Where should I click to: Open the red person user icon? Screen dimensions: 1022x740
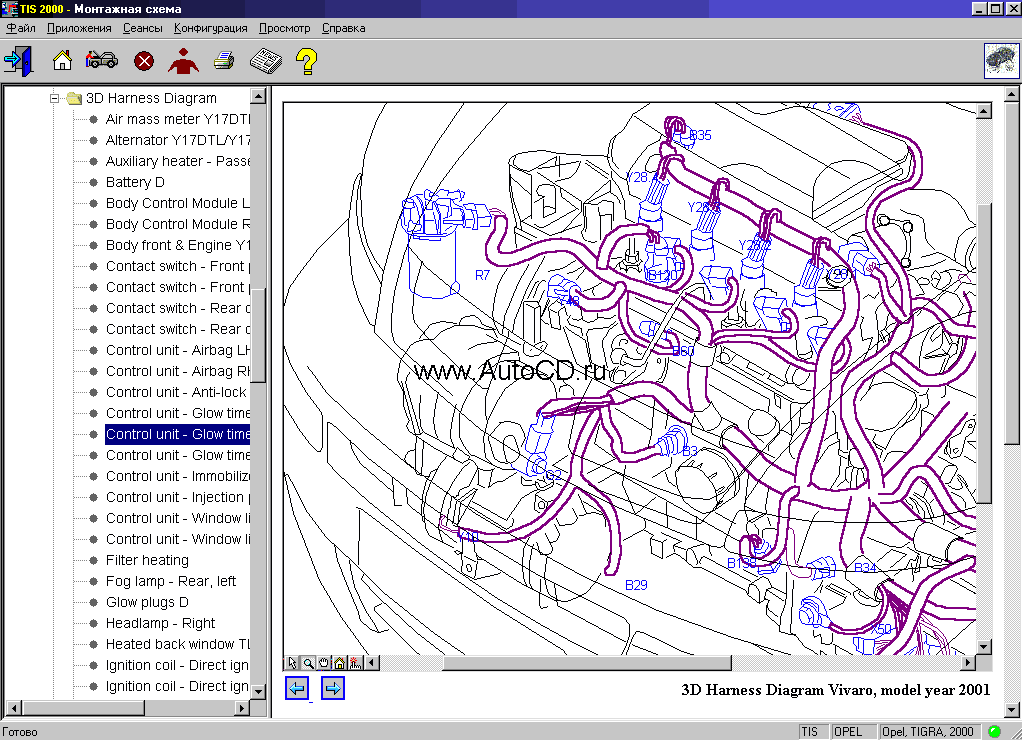(183, 61)
